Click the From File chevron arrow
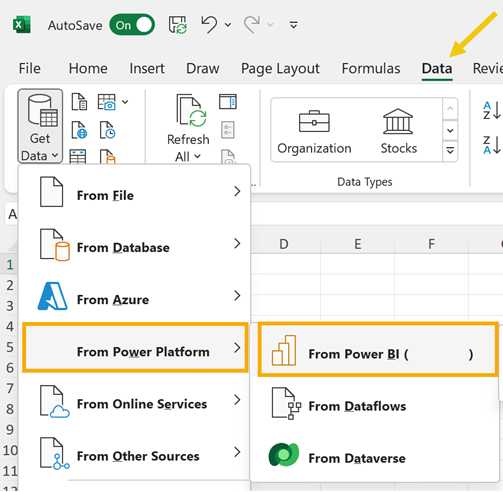Screen dimensions: 503x492 (x=237, y=191)
